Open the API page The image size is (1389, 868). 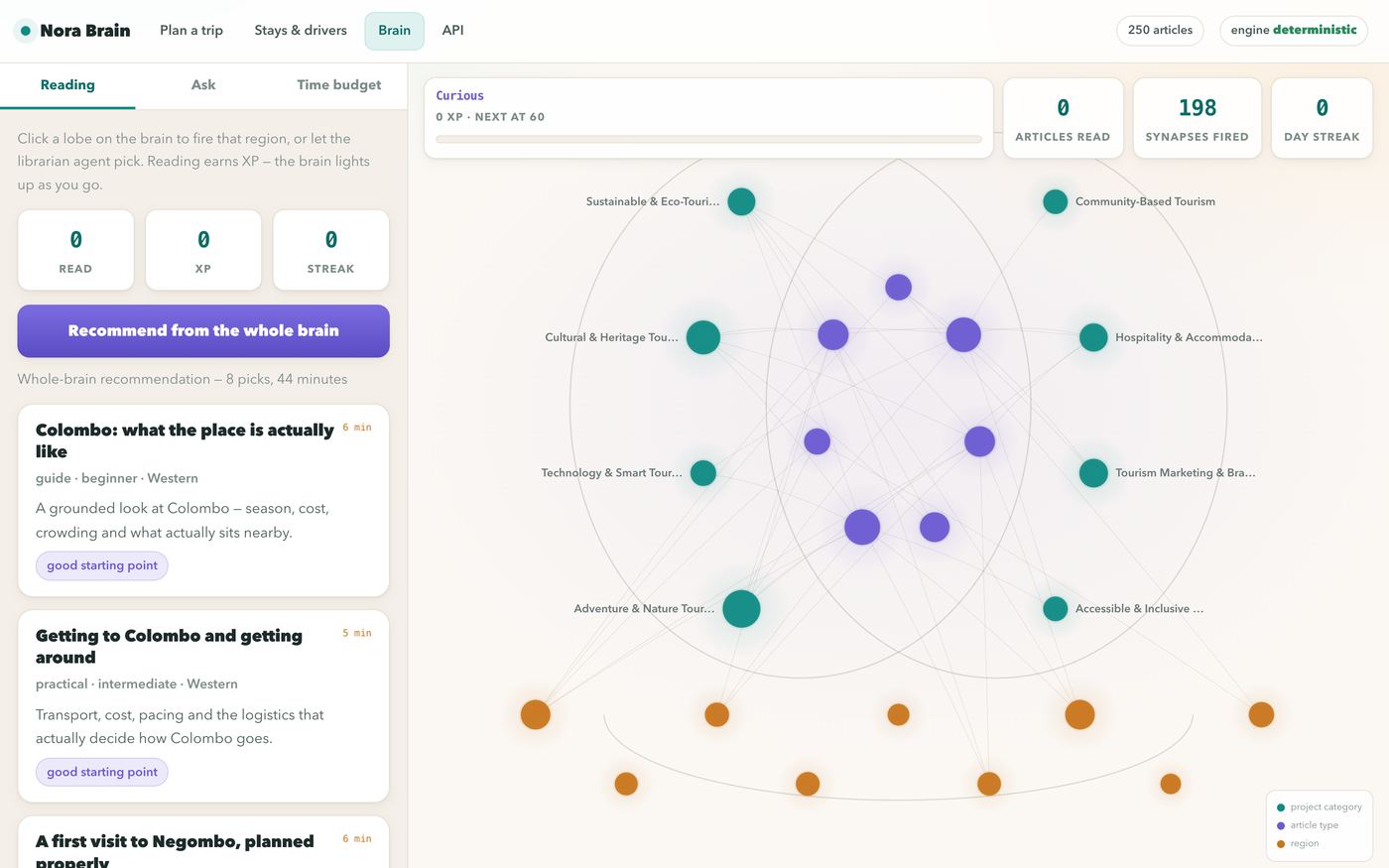pyautogui.click(x=452, y=31)
